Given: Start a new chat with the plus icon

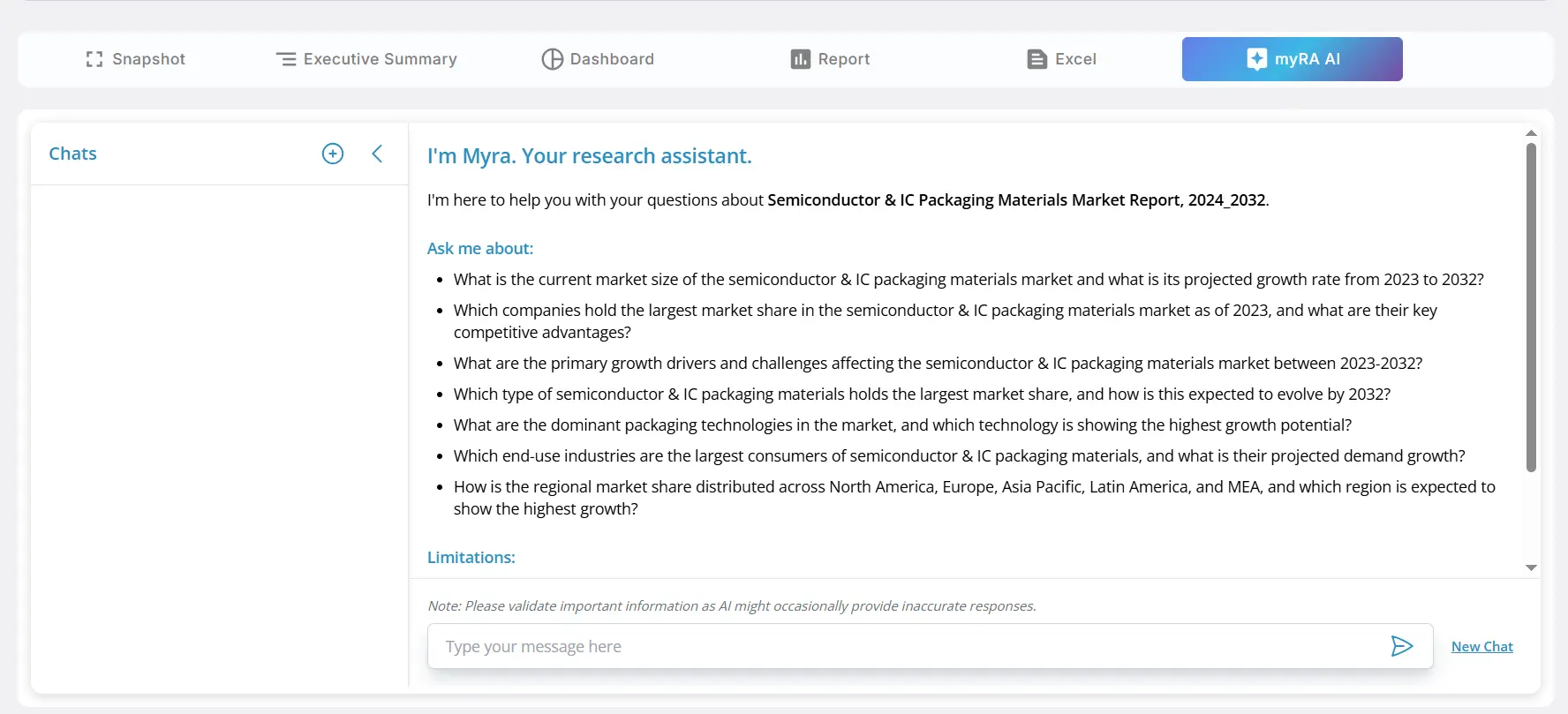Looking at the screenshot, I should (333, 154).
